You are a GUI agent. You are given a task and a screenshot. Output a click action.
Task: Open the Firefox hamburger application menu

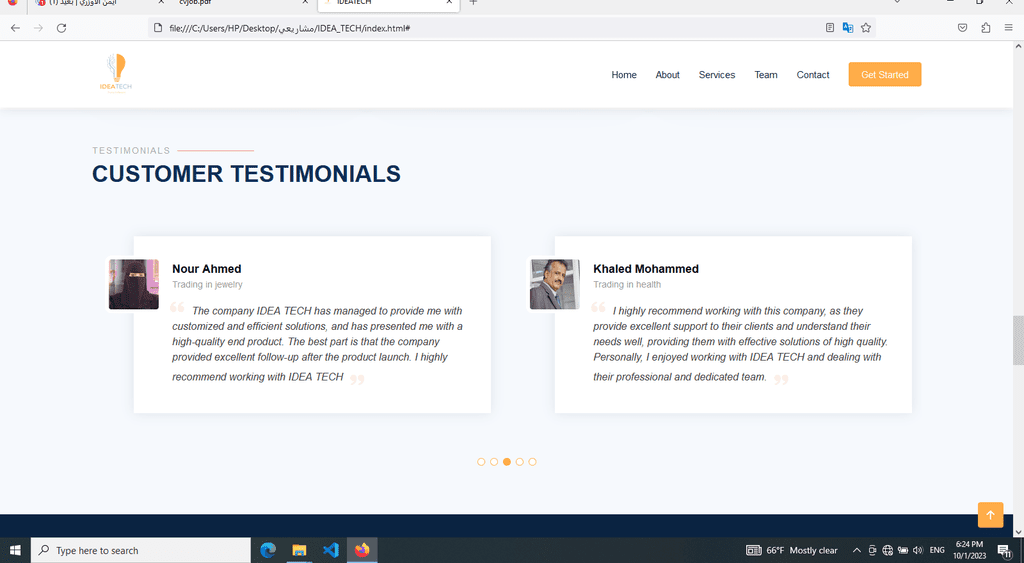(x=1008, y=28)
